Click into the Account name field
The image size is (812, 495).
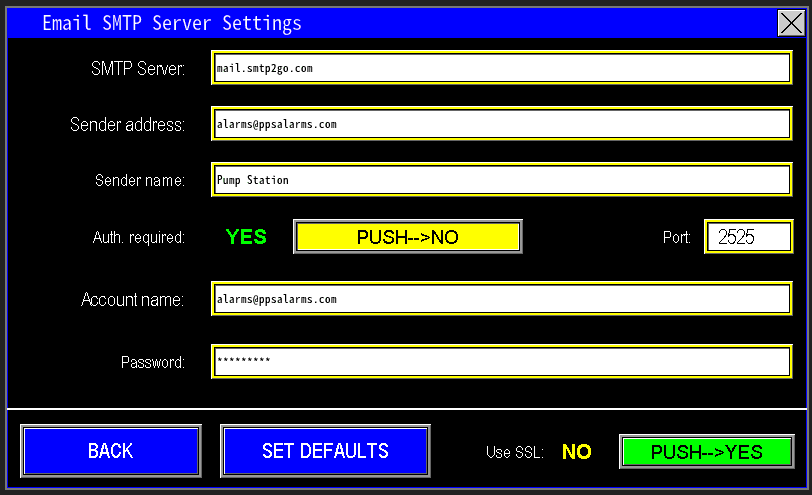pyautogui.click(x=502, y=299)
